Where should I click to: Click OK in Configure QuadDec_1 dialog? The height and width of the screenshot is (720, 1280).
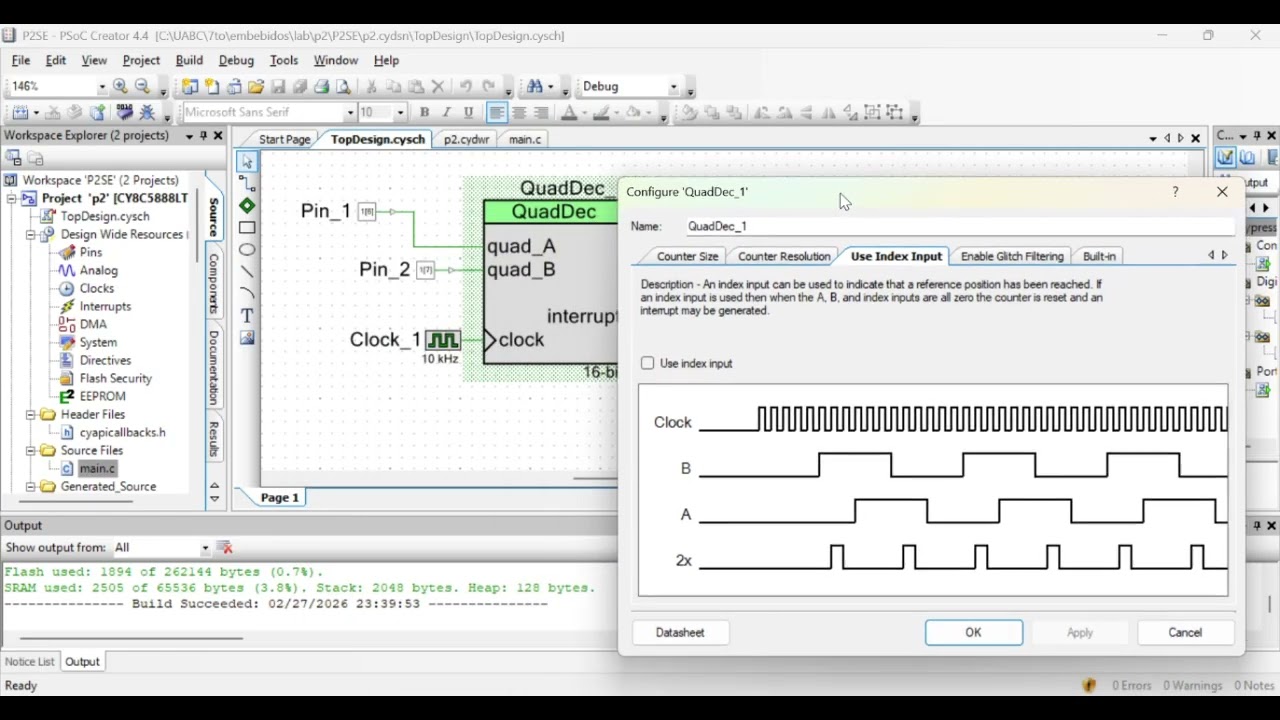(973, 632)
